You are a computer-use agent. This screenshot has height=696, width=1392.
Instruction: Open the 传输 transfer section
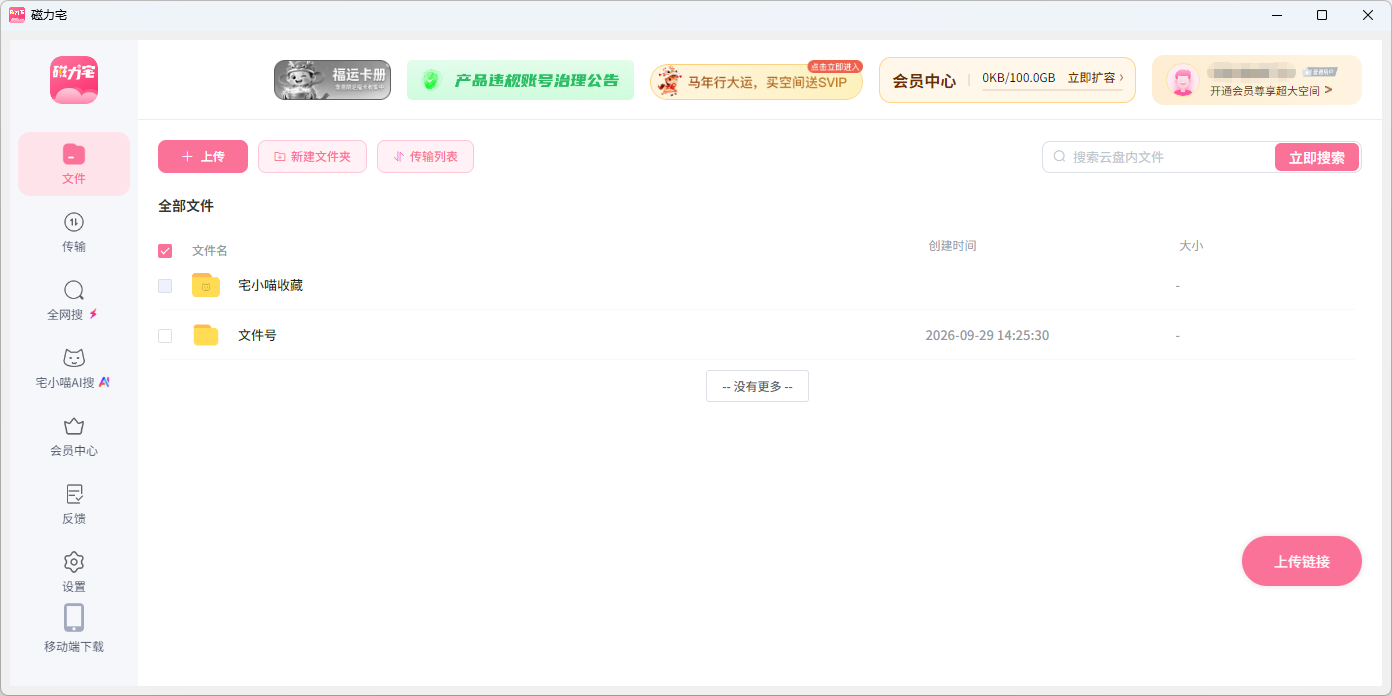pyautogui.click(x=74, y=232)
